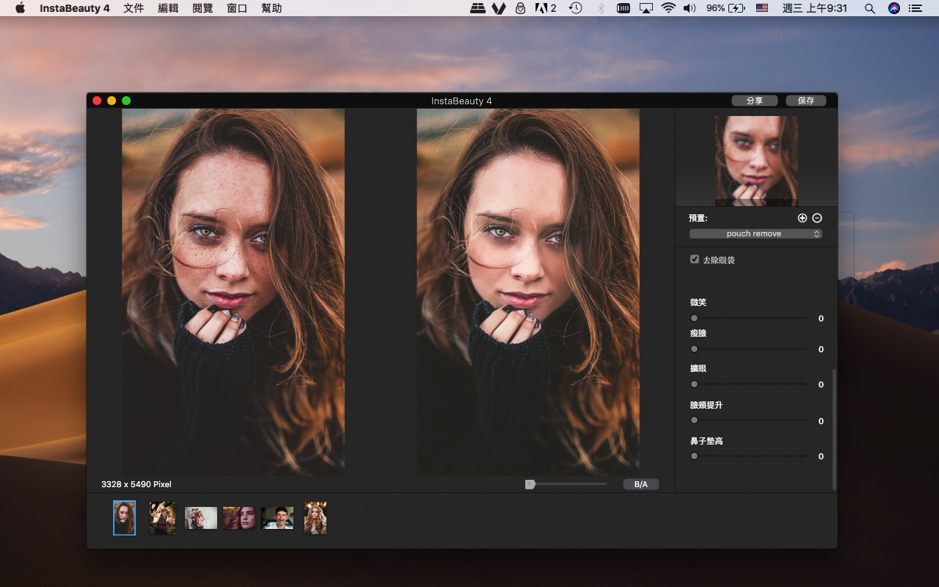Image resolution: width=939 pixels, height=587 pixels.
Task: Select the second photo thumbnail in the filmstrip
Action: click(x=161, y=517)
